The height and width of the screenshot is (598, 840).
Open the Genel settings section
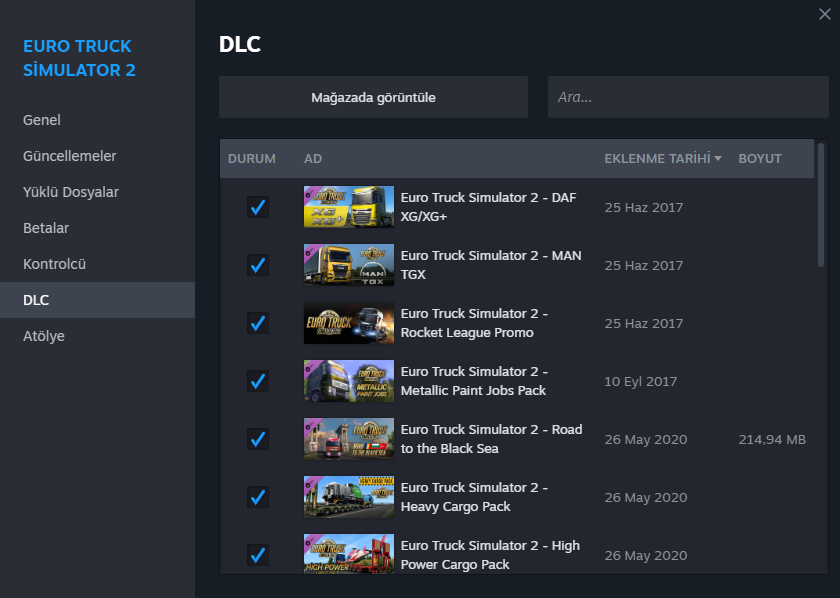[x=98, y=120]
